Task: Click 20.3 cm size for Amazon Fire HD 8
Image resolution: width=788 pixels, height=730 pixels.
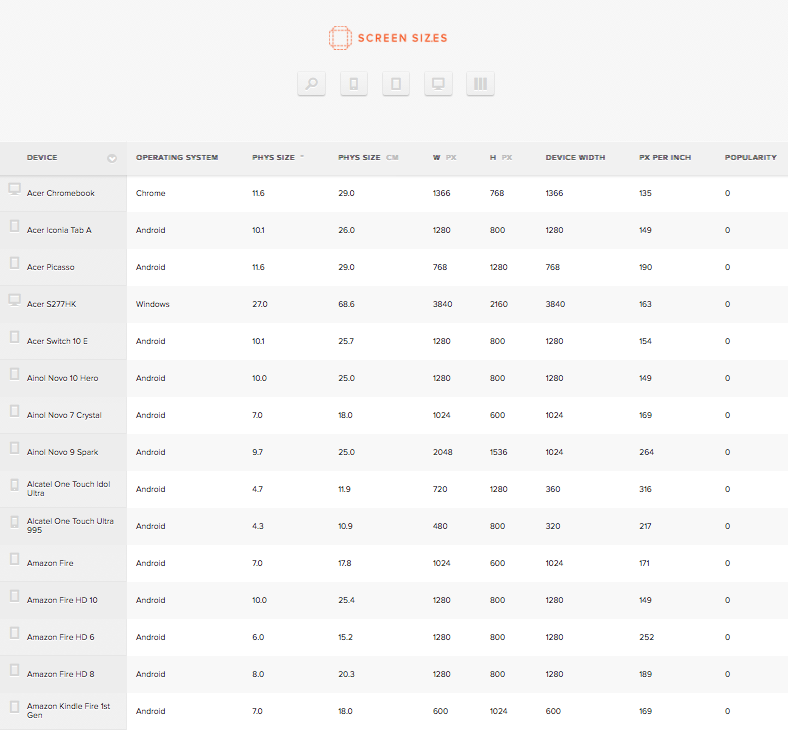Action: coord(346,674)
